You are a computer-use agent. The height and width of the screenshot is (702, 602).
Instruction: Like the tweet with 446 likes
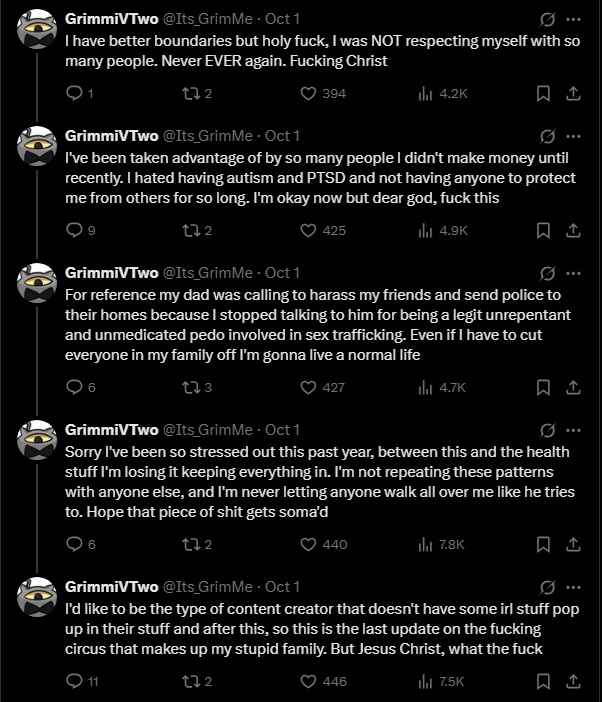click(x=310, y=681)
